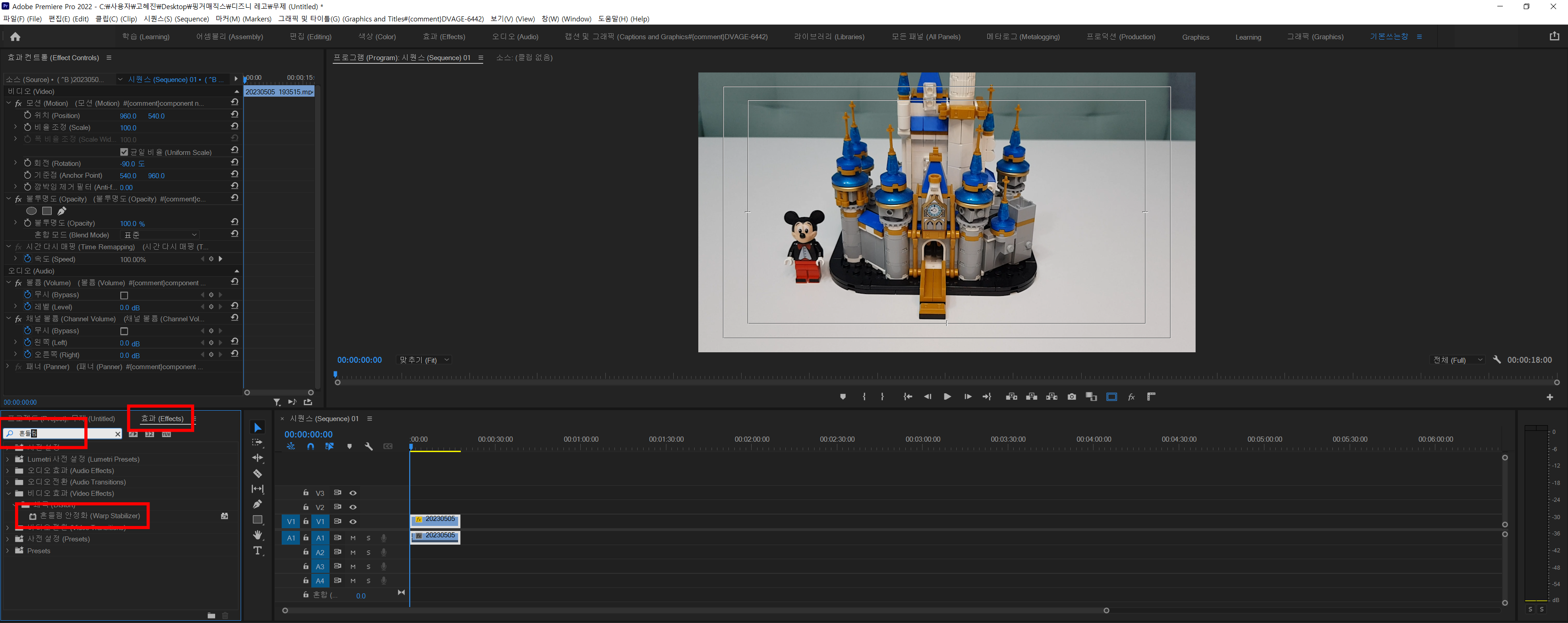Screen dimensions: 1568x623
Task: Click the Home icon
Action: (15, 37)
